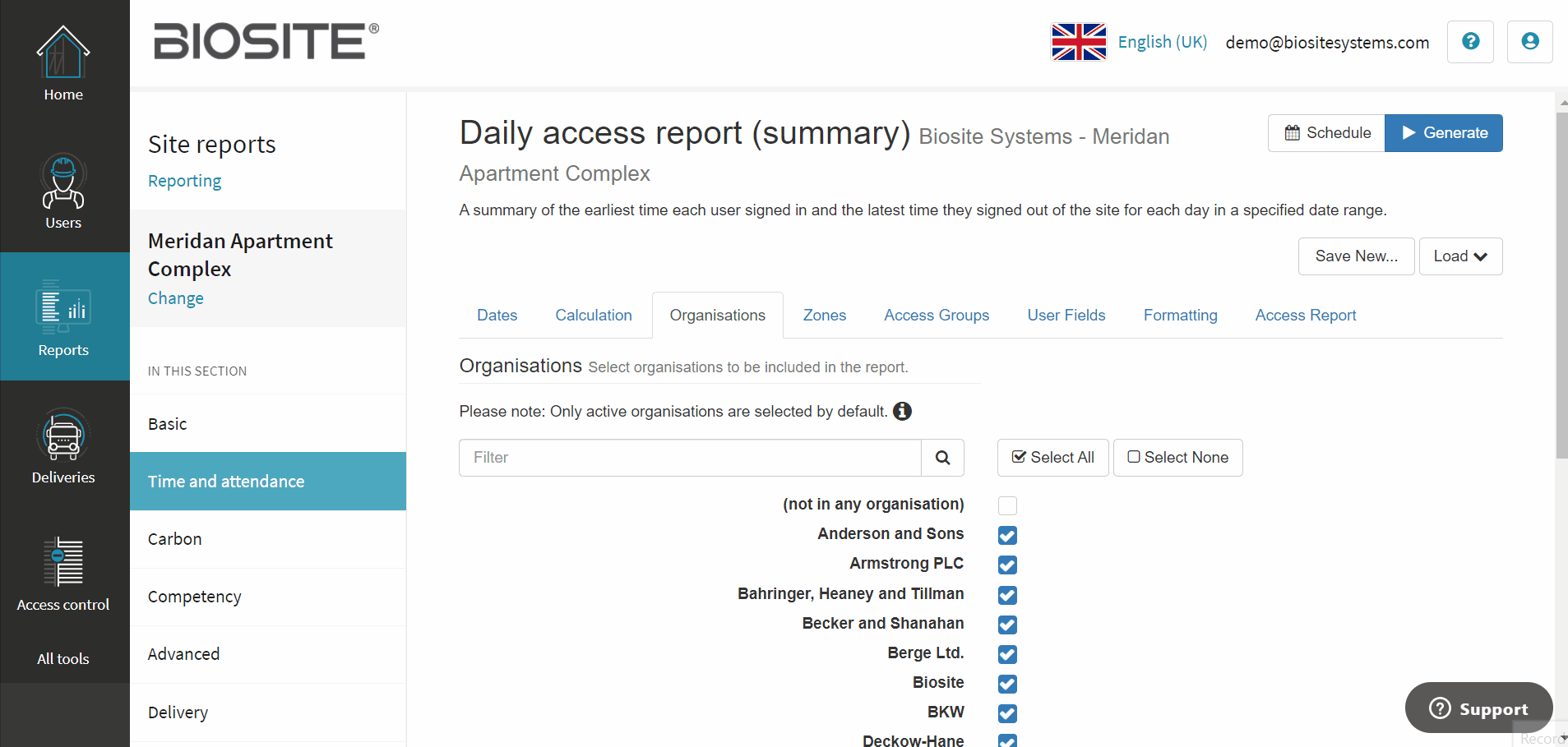Click into the organisation Filter field
Image resolution: width=1568 pixels, height=747 pixels.
[x=690, y=458]
